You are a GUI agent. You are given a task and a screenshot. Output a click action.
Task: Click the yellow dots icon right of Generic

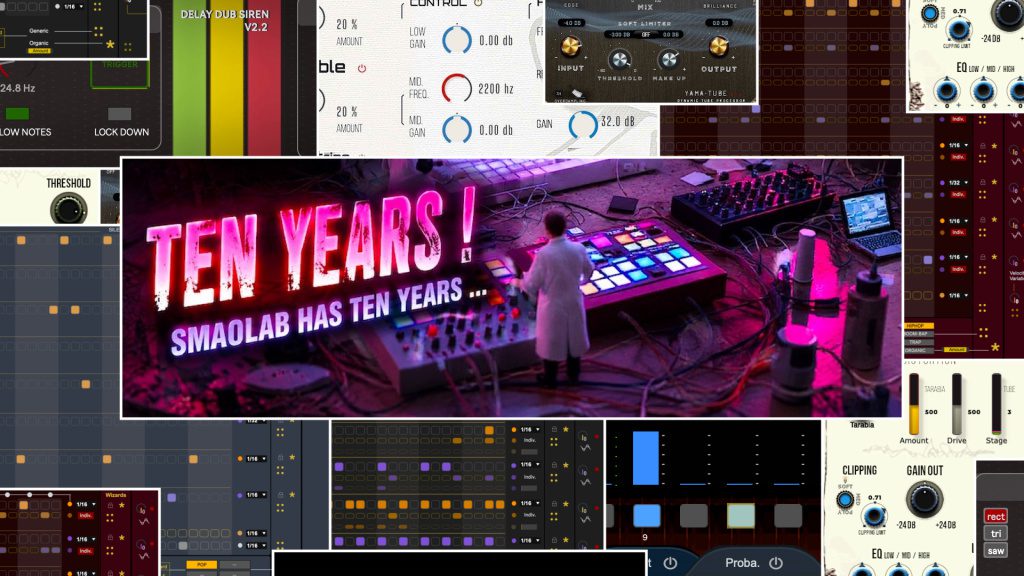click(99, 31)
